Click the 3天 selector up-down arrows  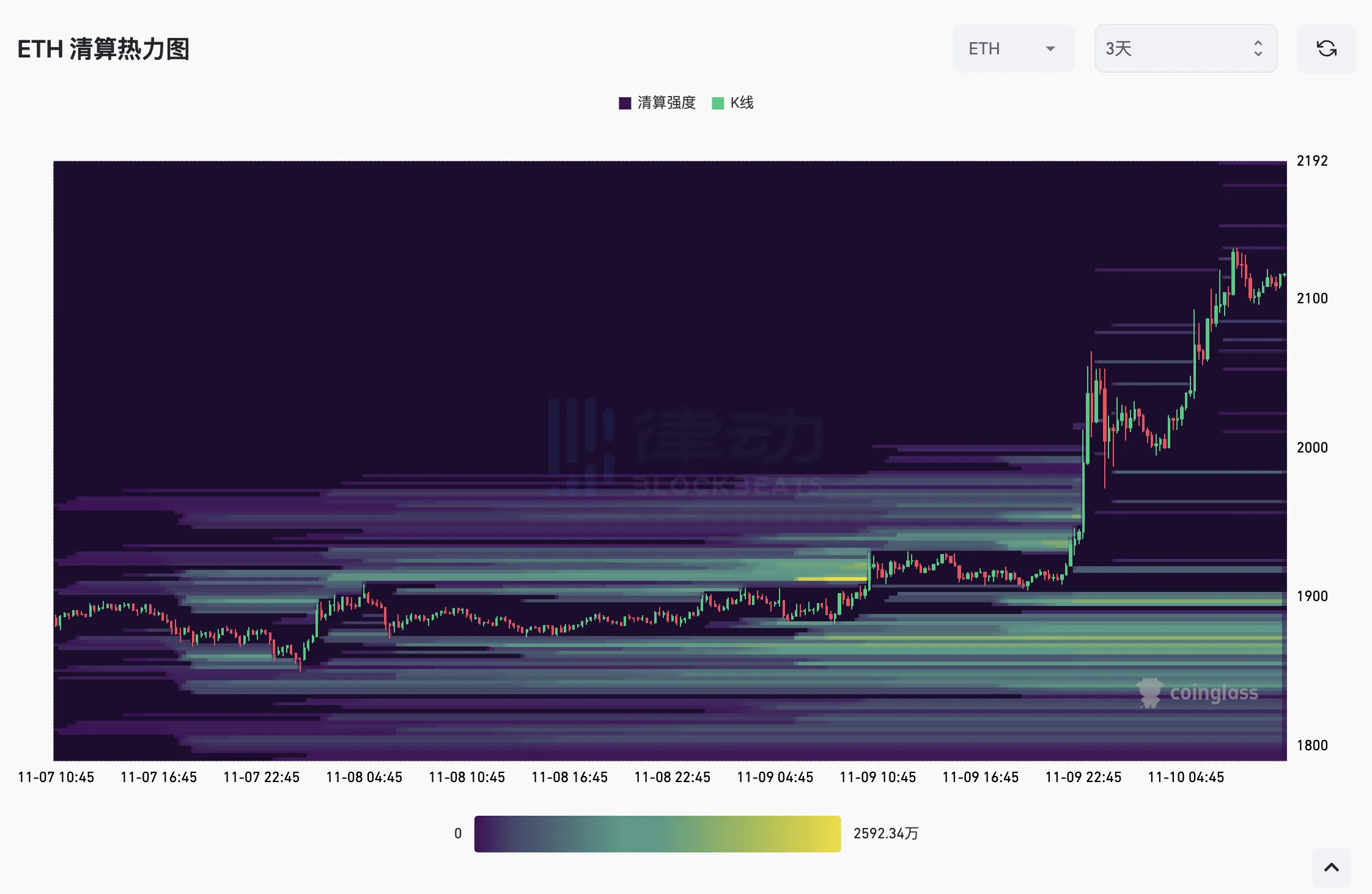click(1258, 48)
